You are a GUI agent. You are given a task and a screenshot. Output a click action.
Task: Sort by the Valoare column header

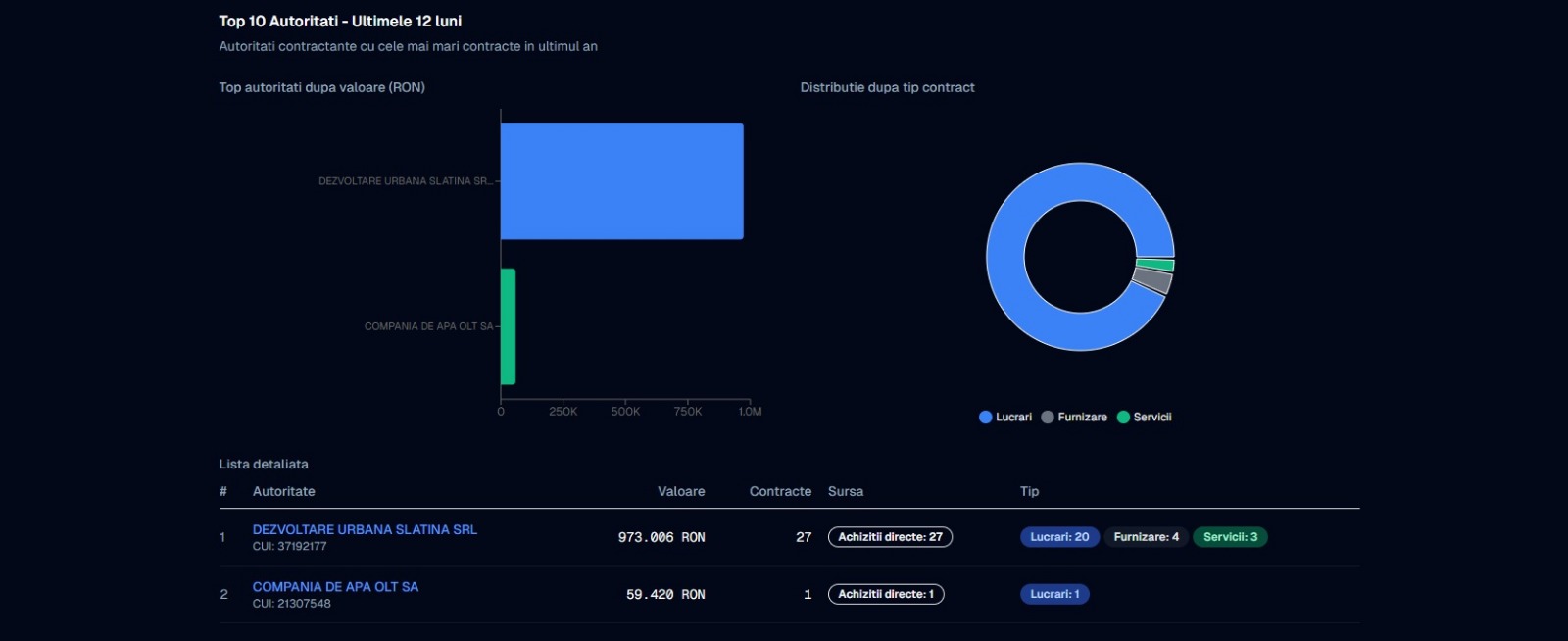(x=680, y=492)
